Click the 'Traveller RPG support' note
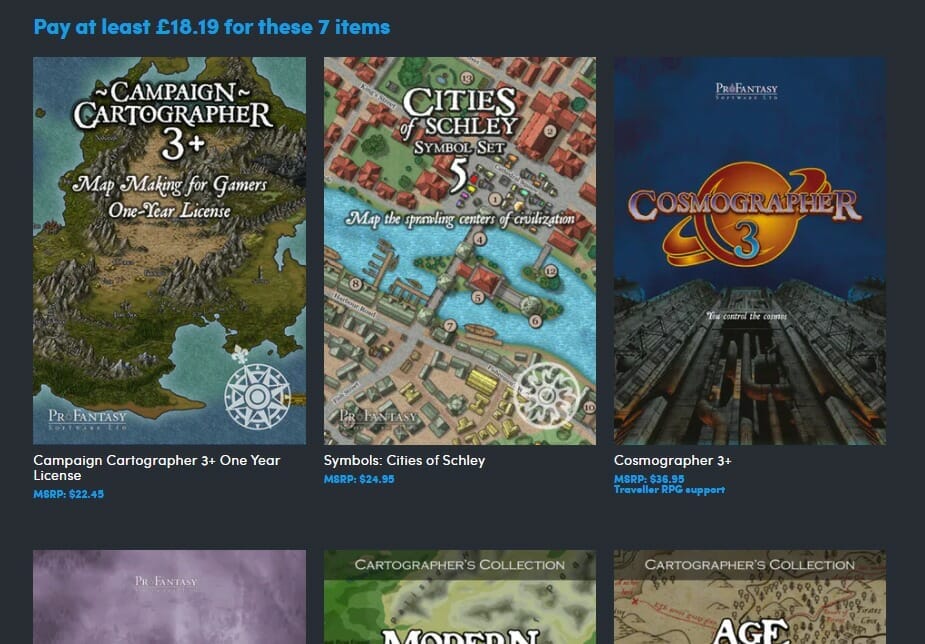Screen dimensions: 925x644 (670, 490)
